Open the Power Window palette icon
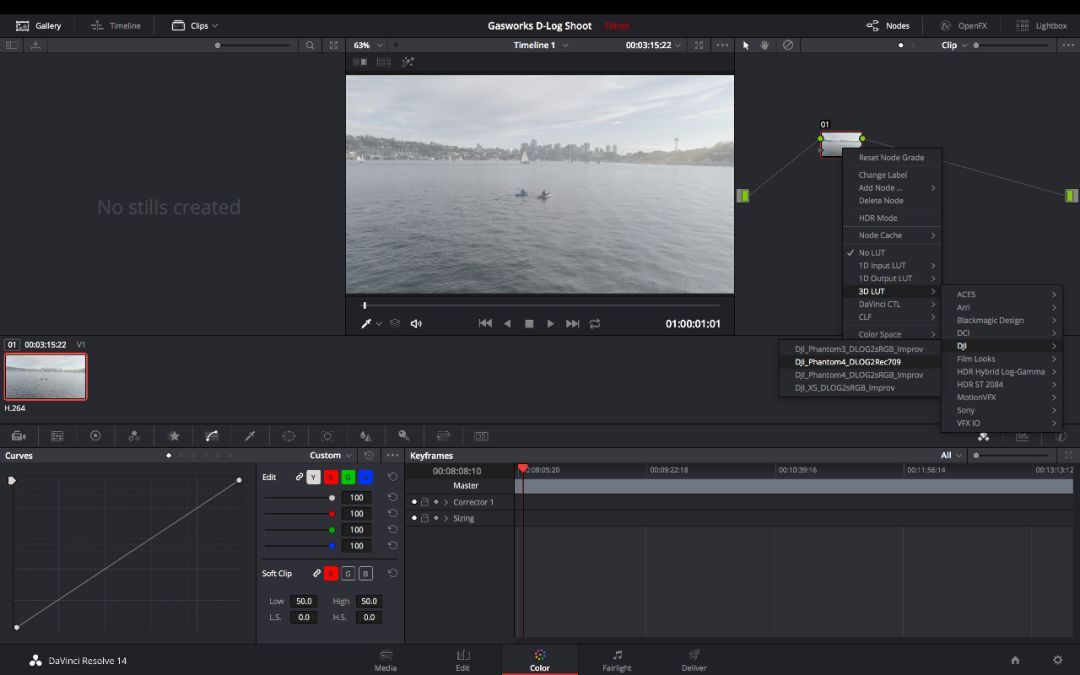 [289, 436]
